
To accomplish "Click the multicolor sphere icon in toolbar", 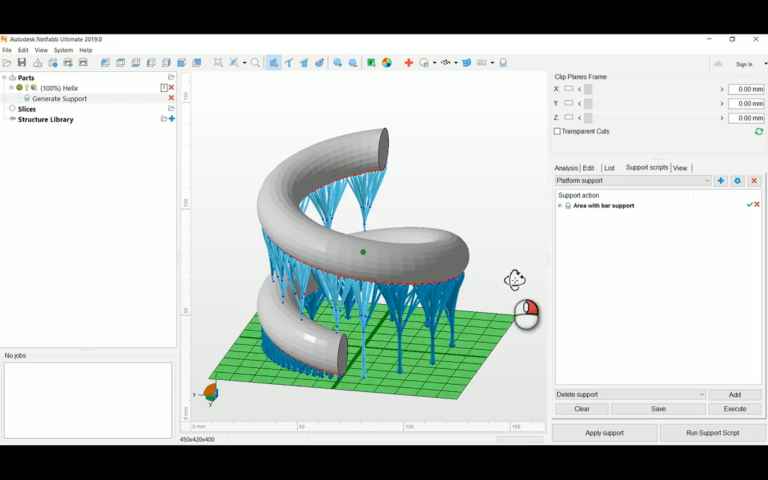I will pyautogui.click(x=387, y=63).
